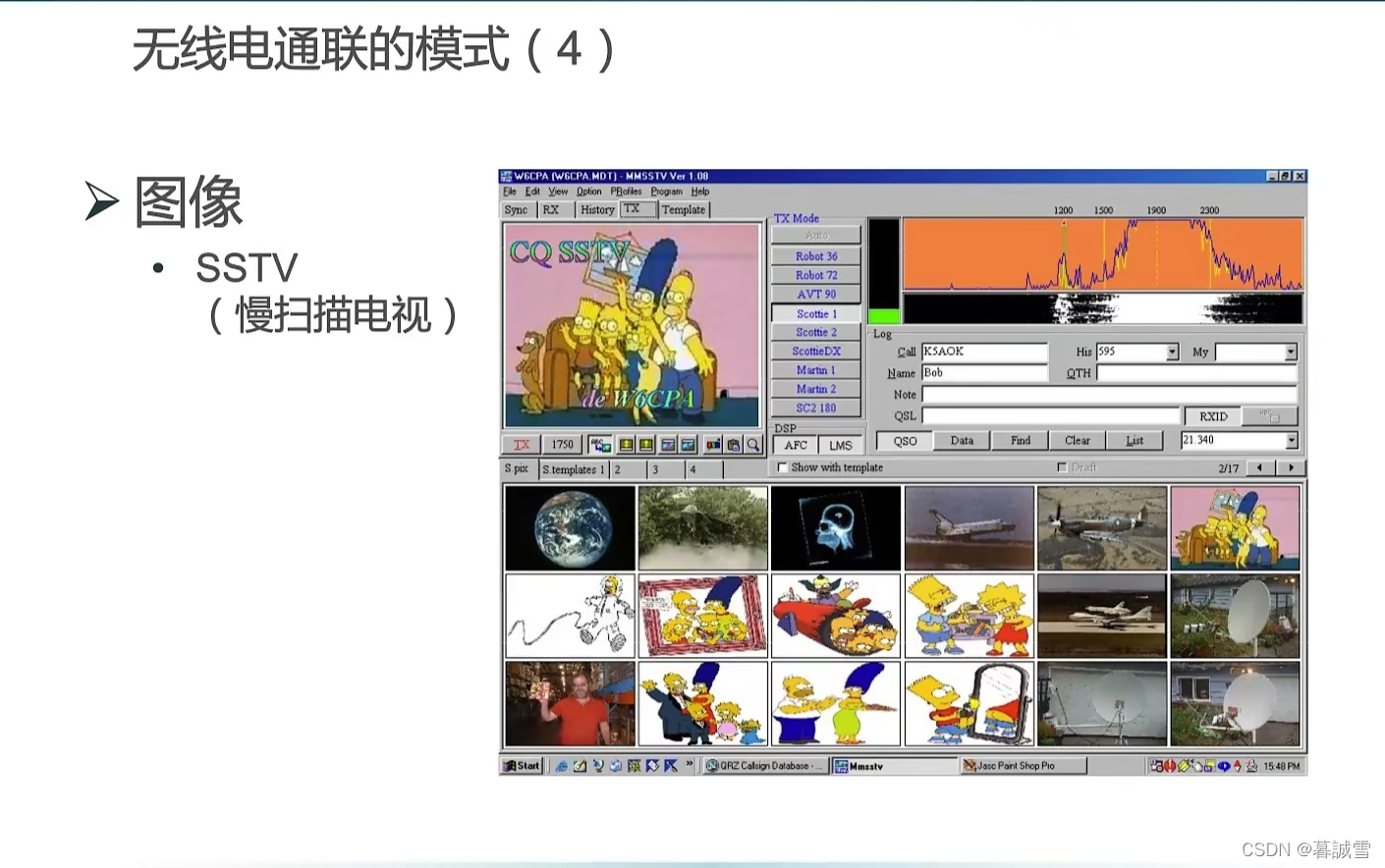This screenshot has width=1385, height=868.
Task: Open Internet Explorer from quick launch
Action: (x=562, y=766)
